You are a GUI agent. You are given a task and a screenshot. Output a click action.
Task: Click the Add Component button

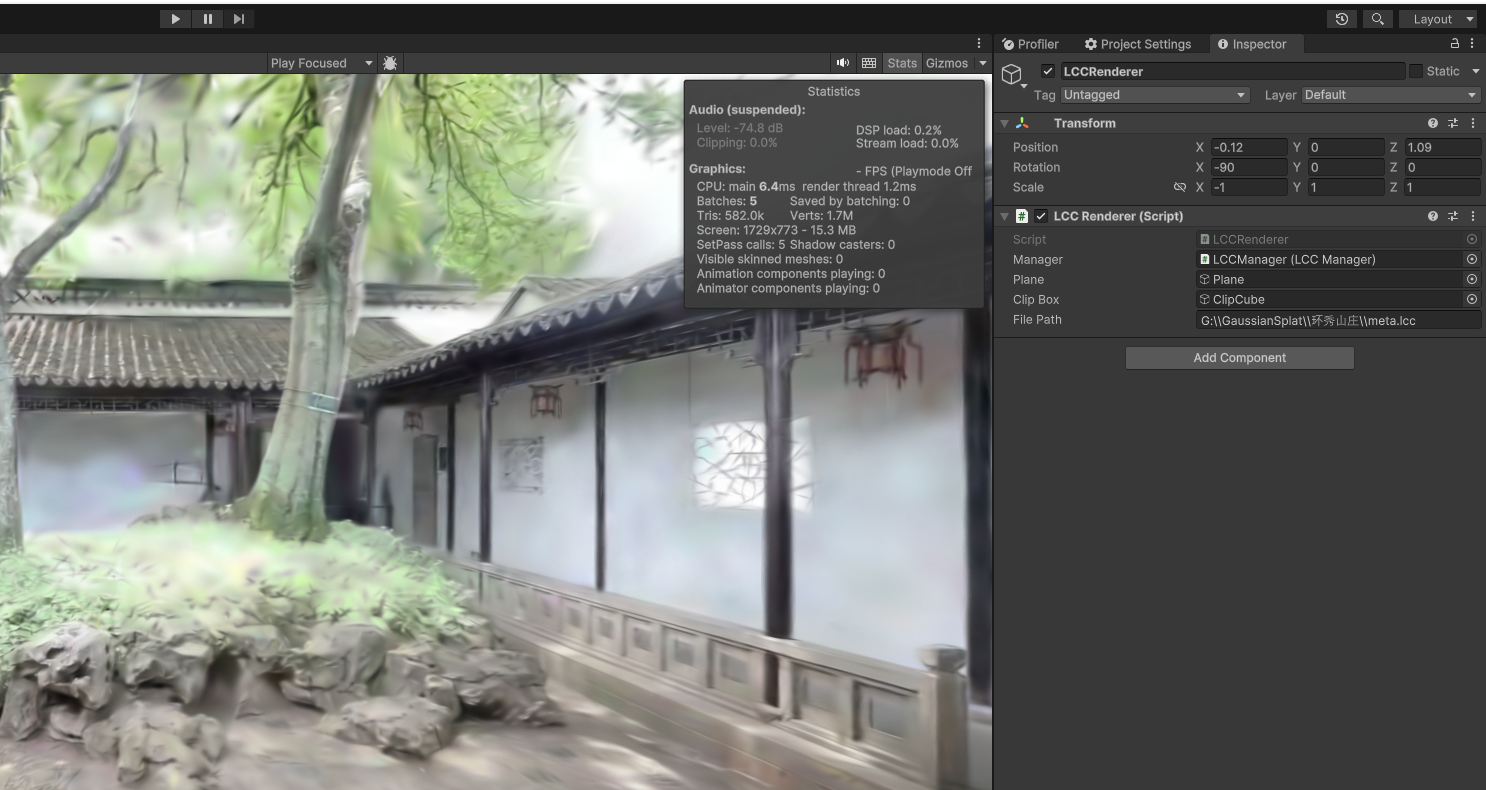click(1240, 358)
